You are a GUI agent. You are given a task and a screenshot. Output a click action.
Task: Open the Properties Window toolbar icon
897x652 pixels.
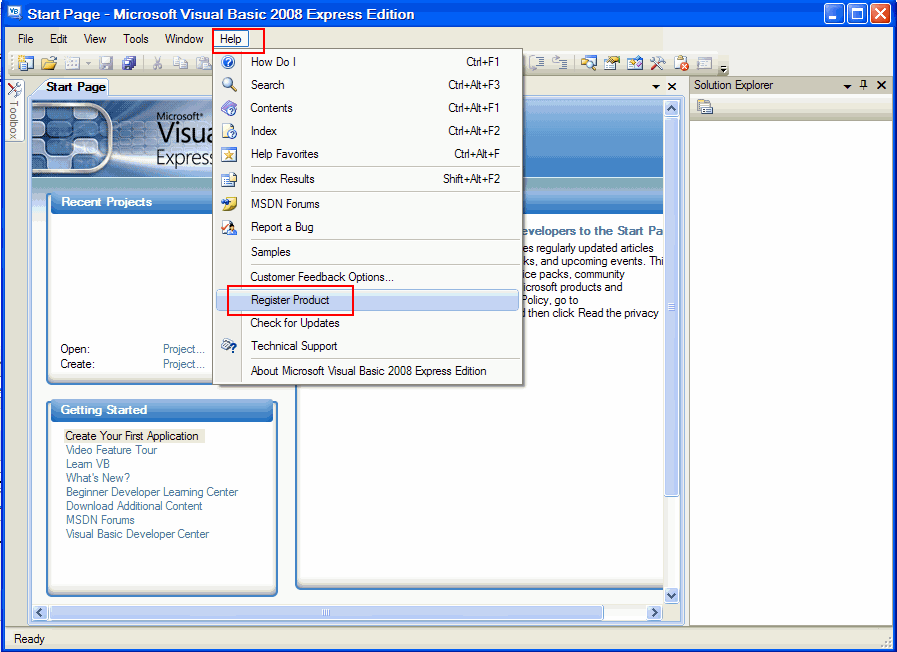(x=611, y=63)
